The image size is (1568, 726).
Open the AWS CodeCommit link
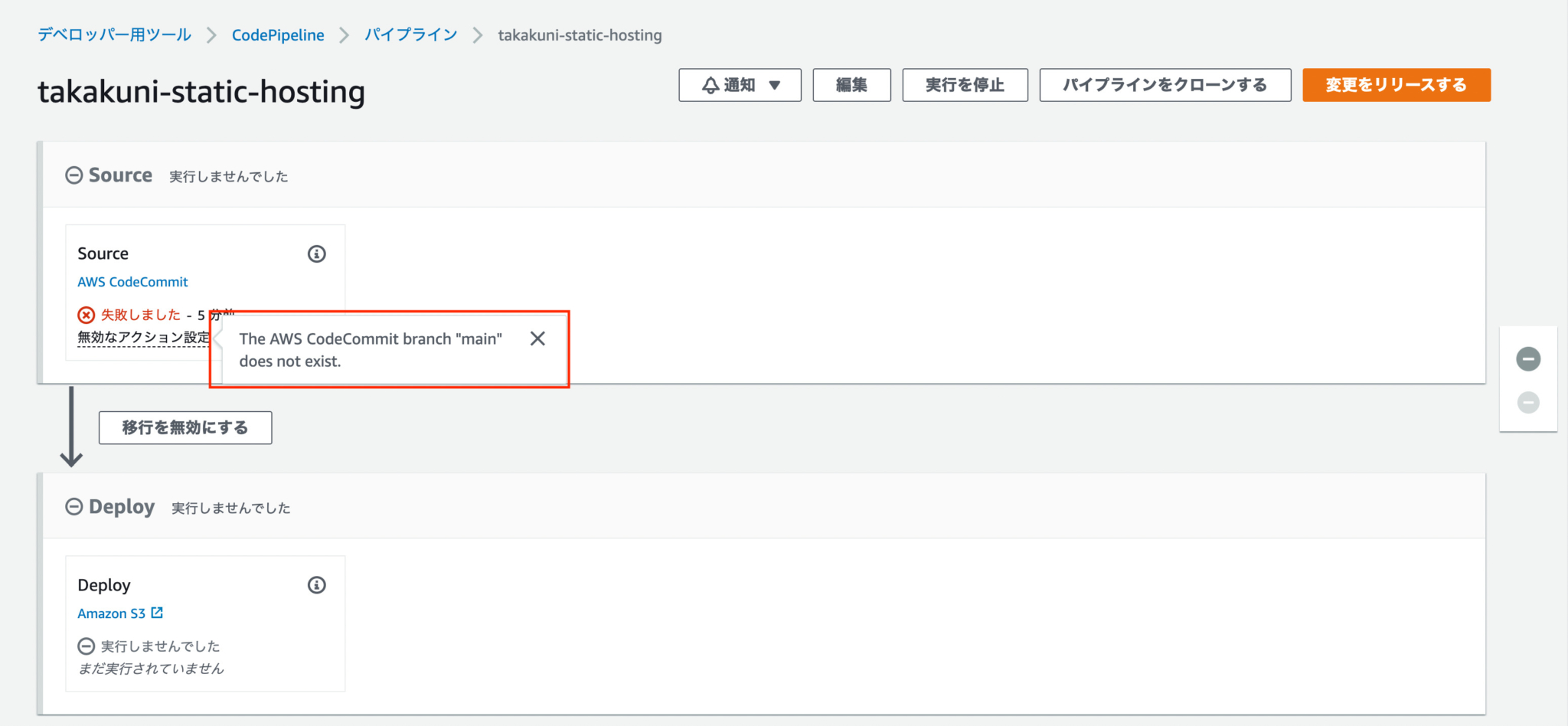coord(132,281)
